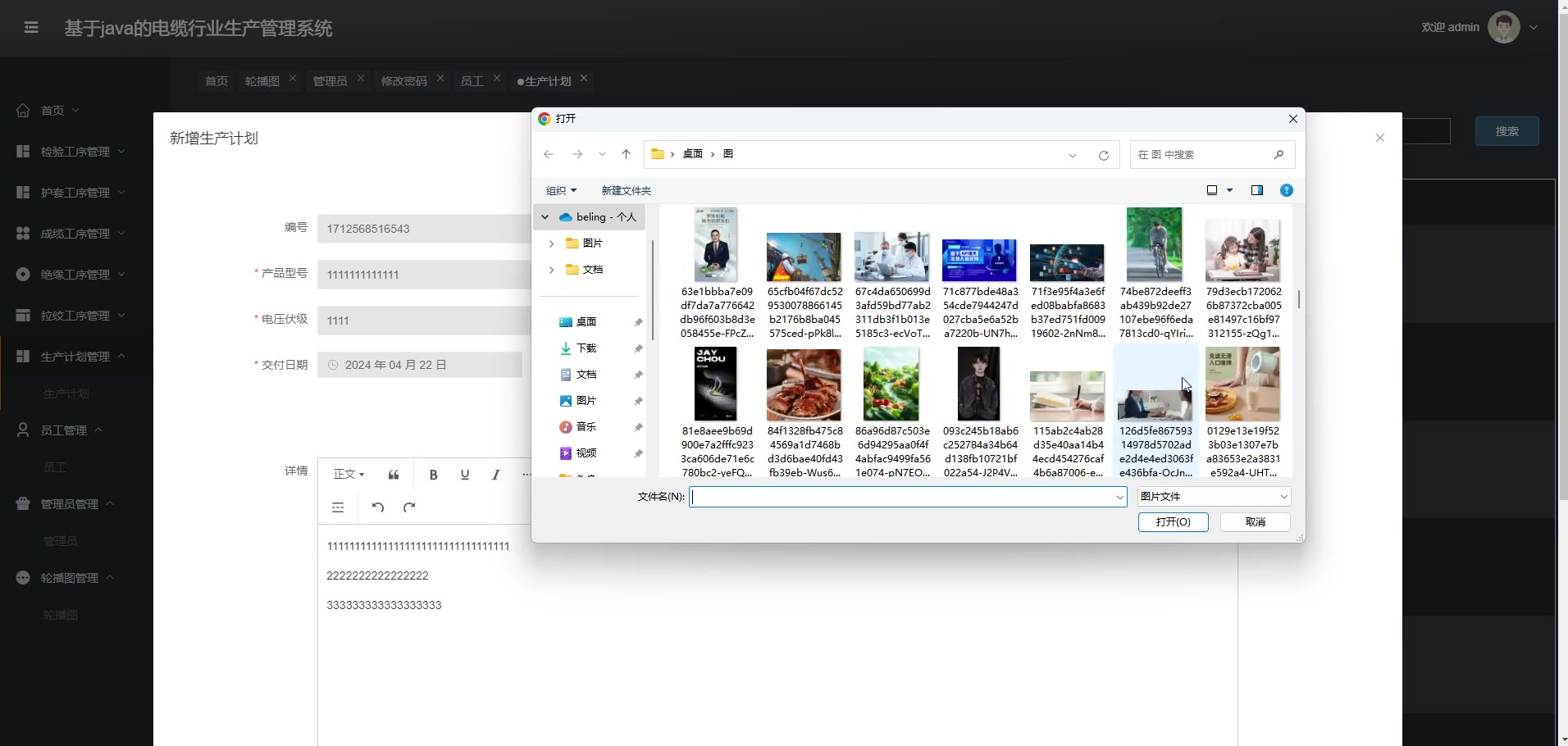Select the cyclist photo thumbnail 74be872deeff3
Image resolution: width=1568 pixels, height=746 pixels.
tap(1155, 245)
